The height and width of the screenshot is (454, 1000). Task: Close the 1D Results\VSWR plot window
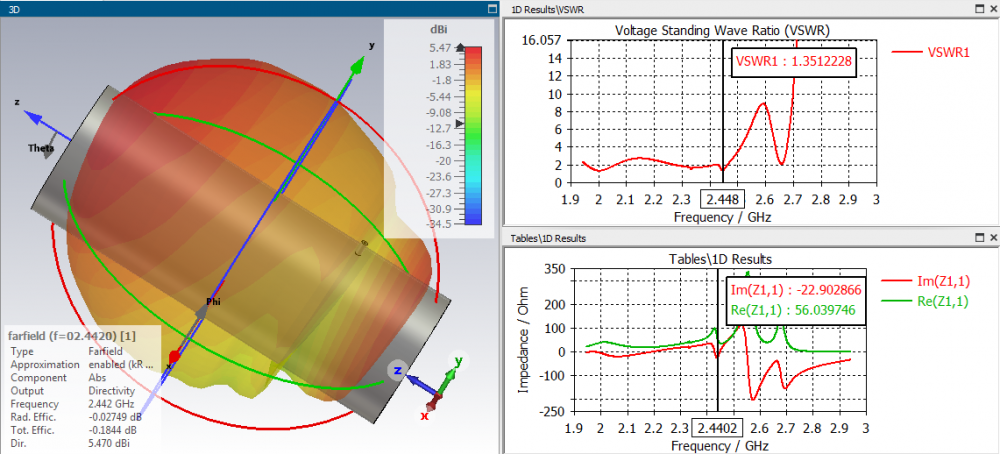coord(994,9)
